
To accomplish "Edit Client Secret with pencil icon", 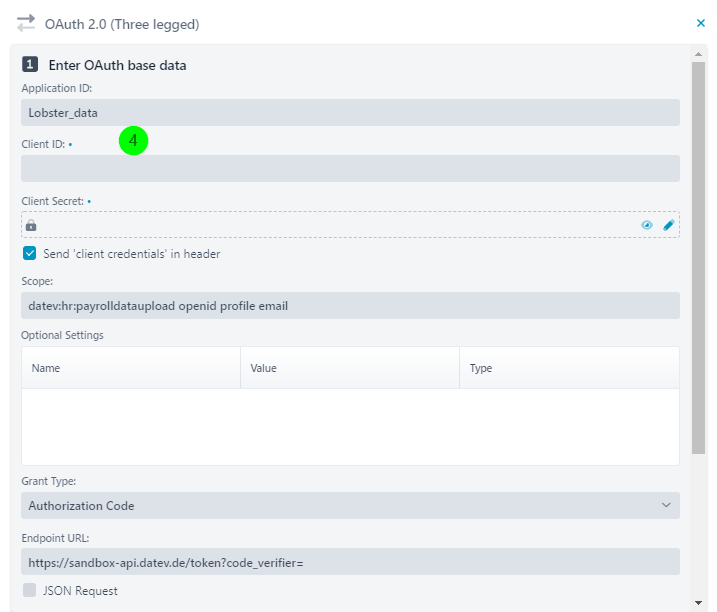I will [669, 225].
